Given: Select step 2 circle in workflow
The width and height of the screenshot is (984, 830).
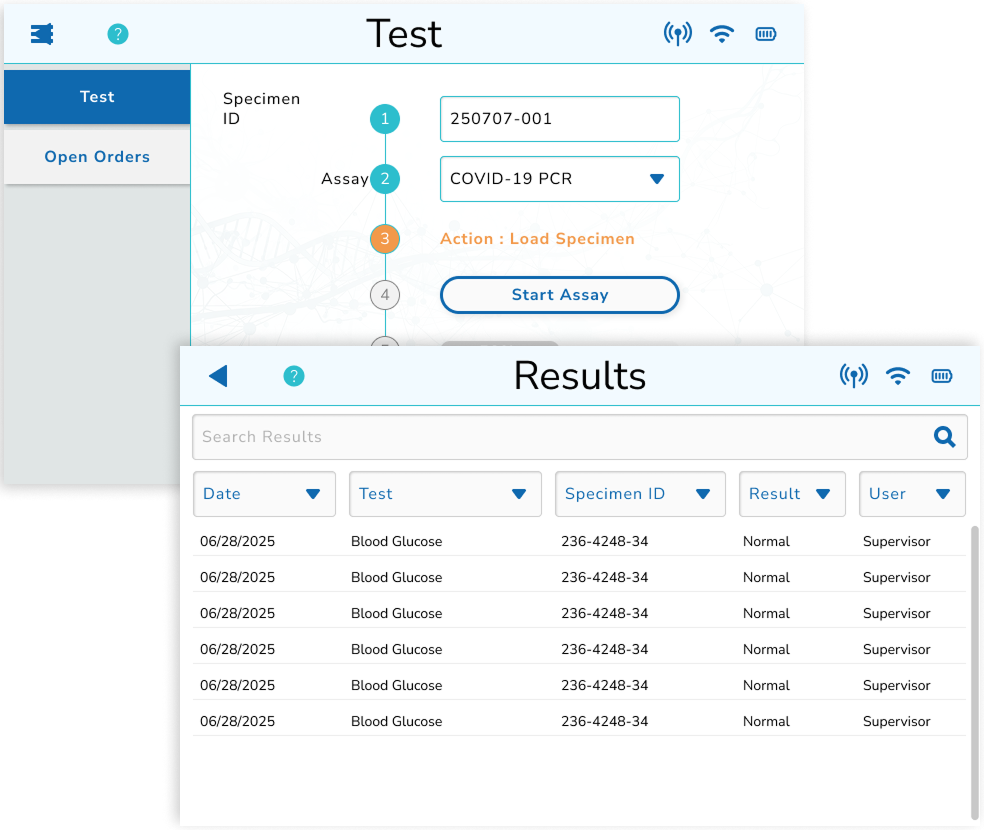Looking at the screenshot, I should point(385,179).
